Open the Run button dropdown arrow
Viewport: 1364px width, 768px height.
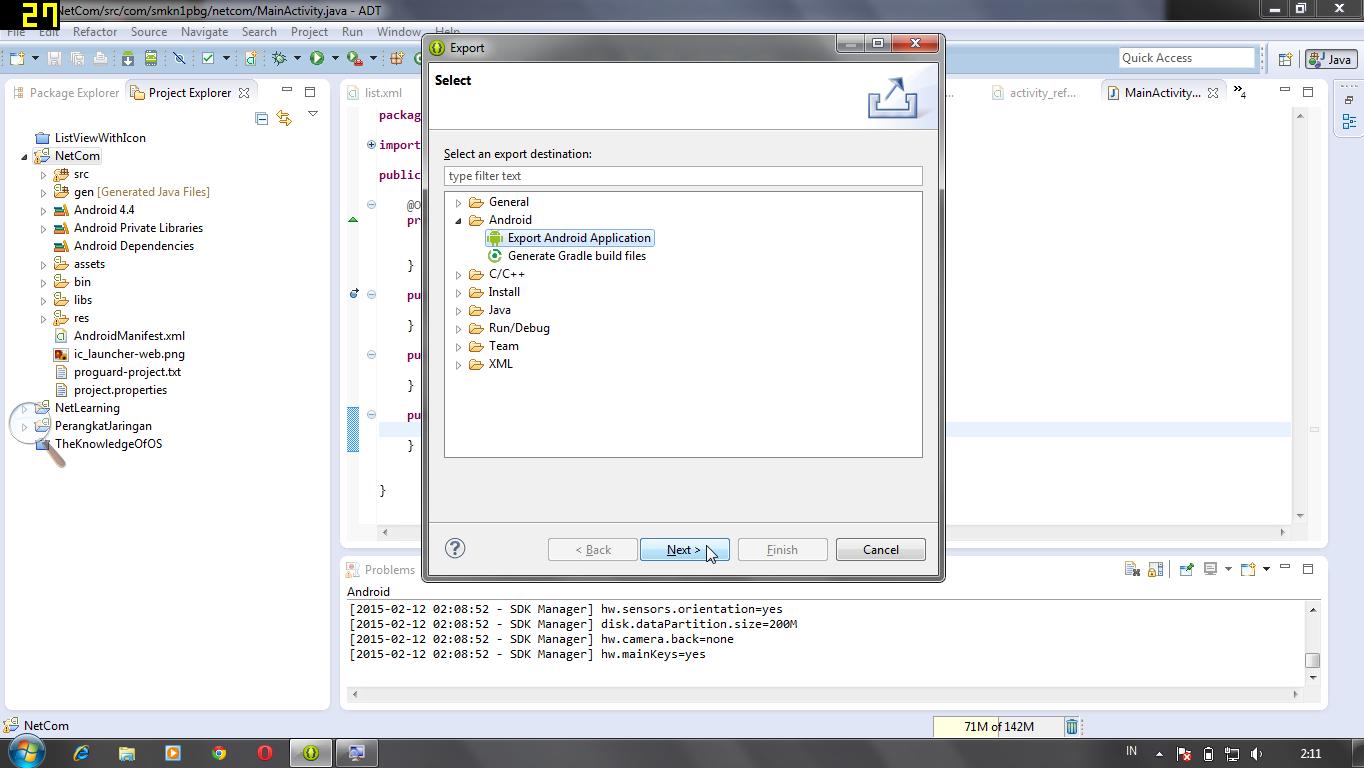pos(334,58)
